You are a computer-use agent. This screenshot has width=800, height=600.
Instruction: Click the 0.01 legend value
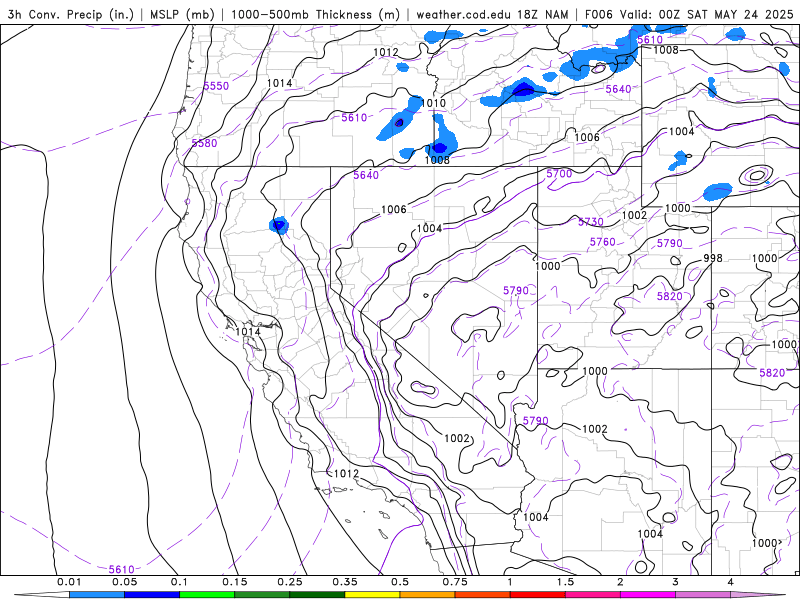point(69,582)
